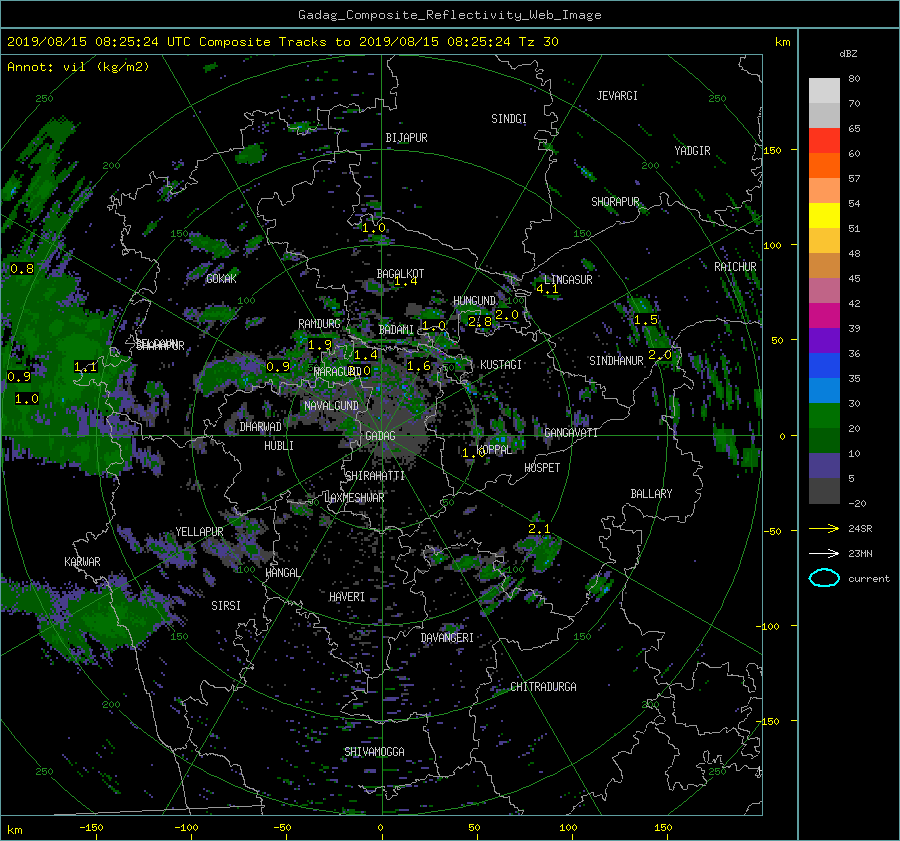Select the magenta swatch in dBZ legend
900x841 pixels.
click(x=824, y=315)
